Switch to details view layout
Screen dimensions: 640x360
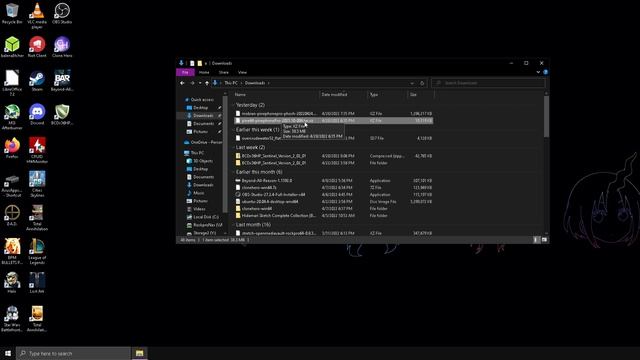[x=536, y=240]
